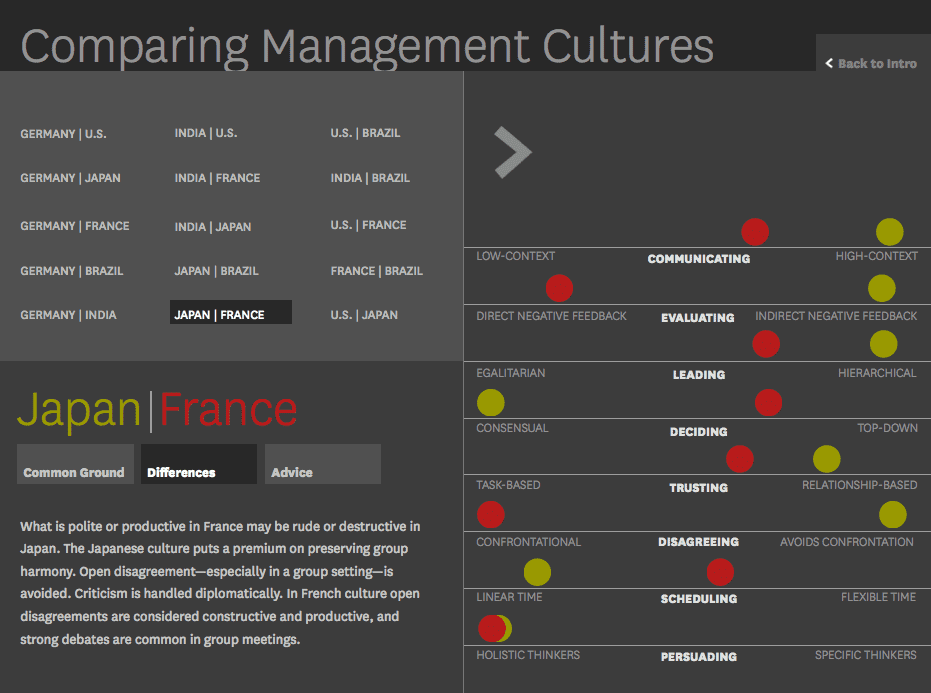Select the India | France comparison

pos(217,178)
